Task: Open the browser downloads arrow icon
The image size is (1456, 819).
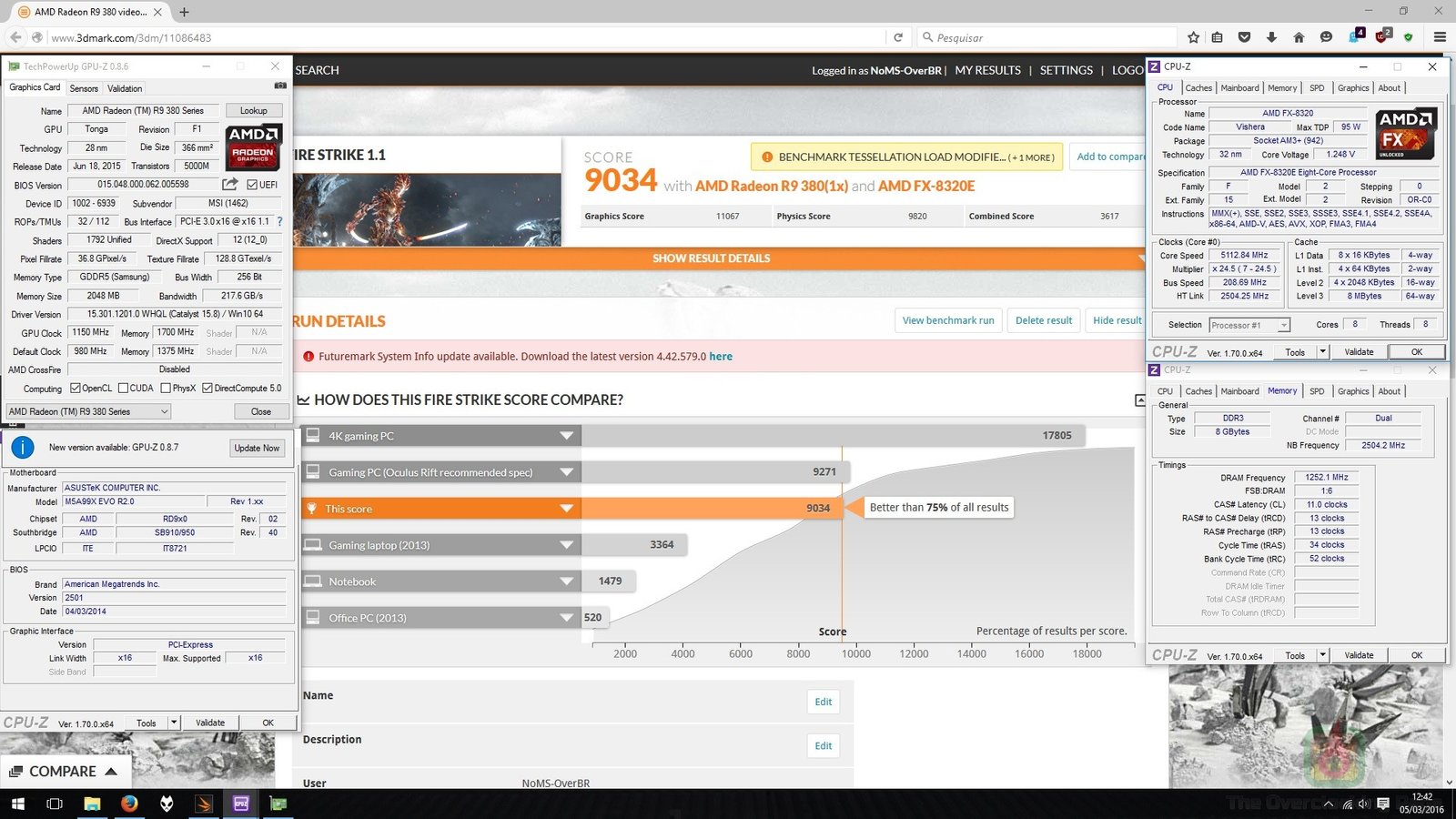Action: 1271,37
